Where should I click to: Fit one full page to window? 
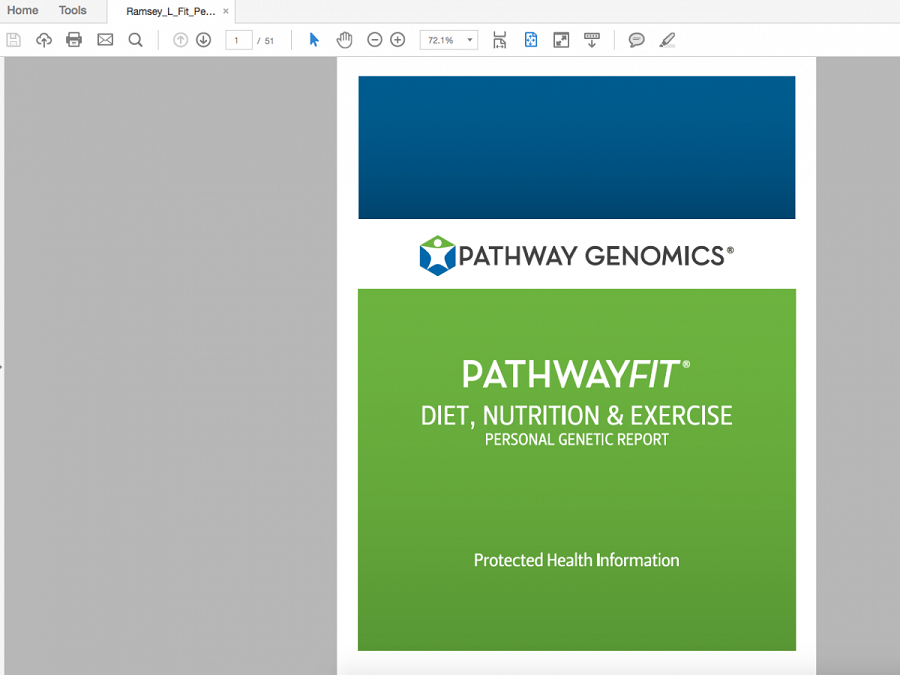click(x=531, y=40)
